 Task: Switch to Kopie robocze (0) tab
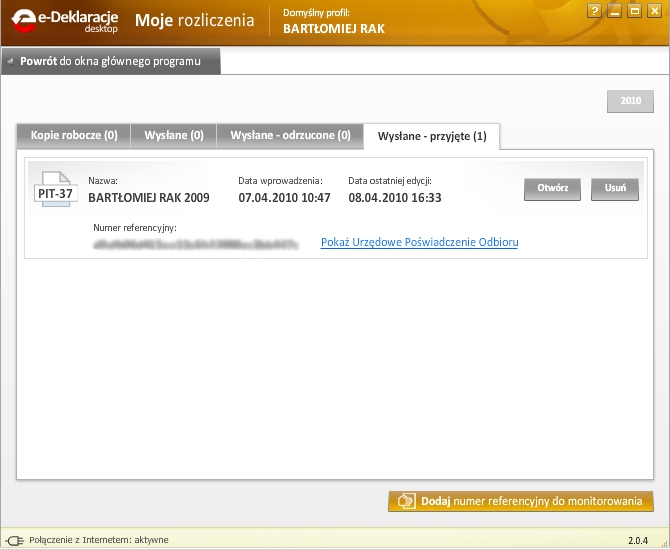click(73, 135)
